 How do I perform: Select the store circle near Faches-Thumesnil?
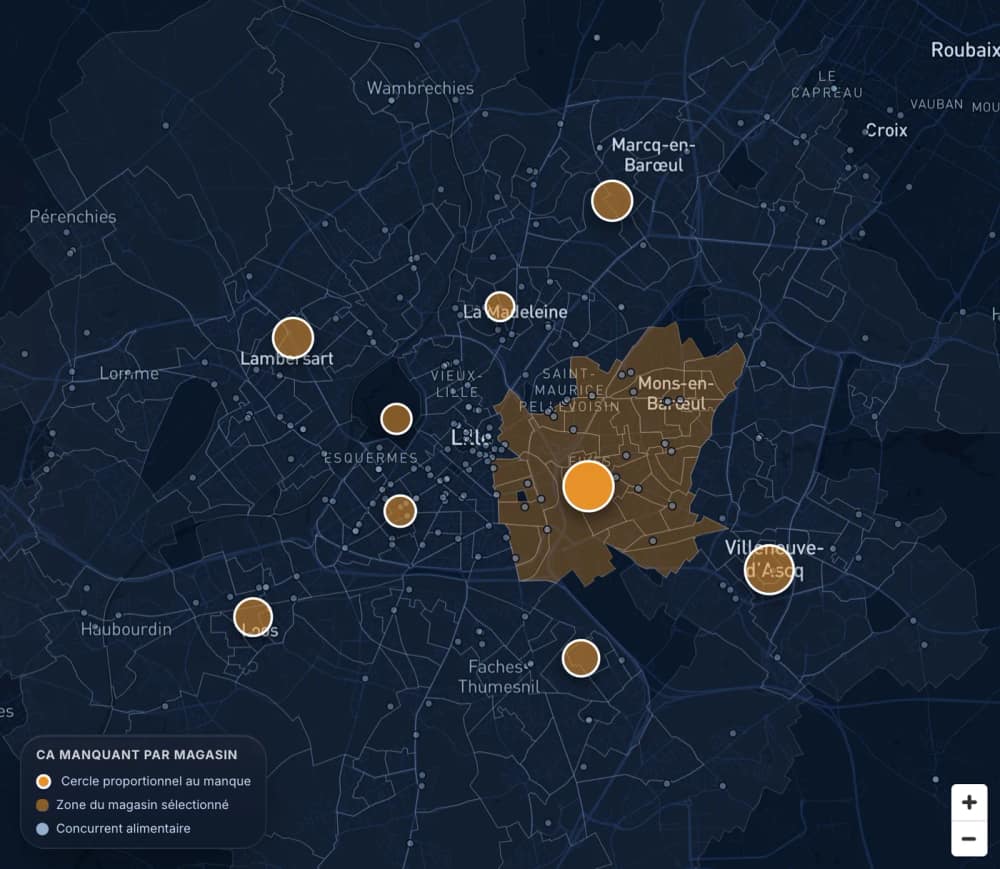pos(581,658)
